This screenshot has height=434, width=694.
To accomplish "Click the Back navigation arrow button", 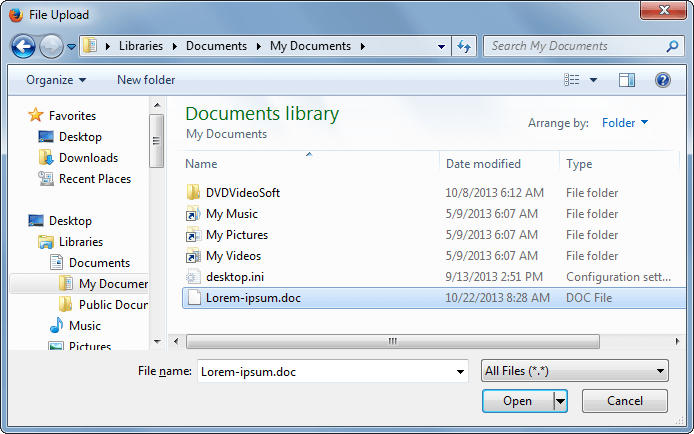I will [x=24, y=46].
